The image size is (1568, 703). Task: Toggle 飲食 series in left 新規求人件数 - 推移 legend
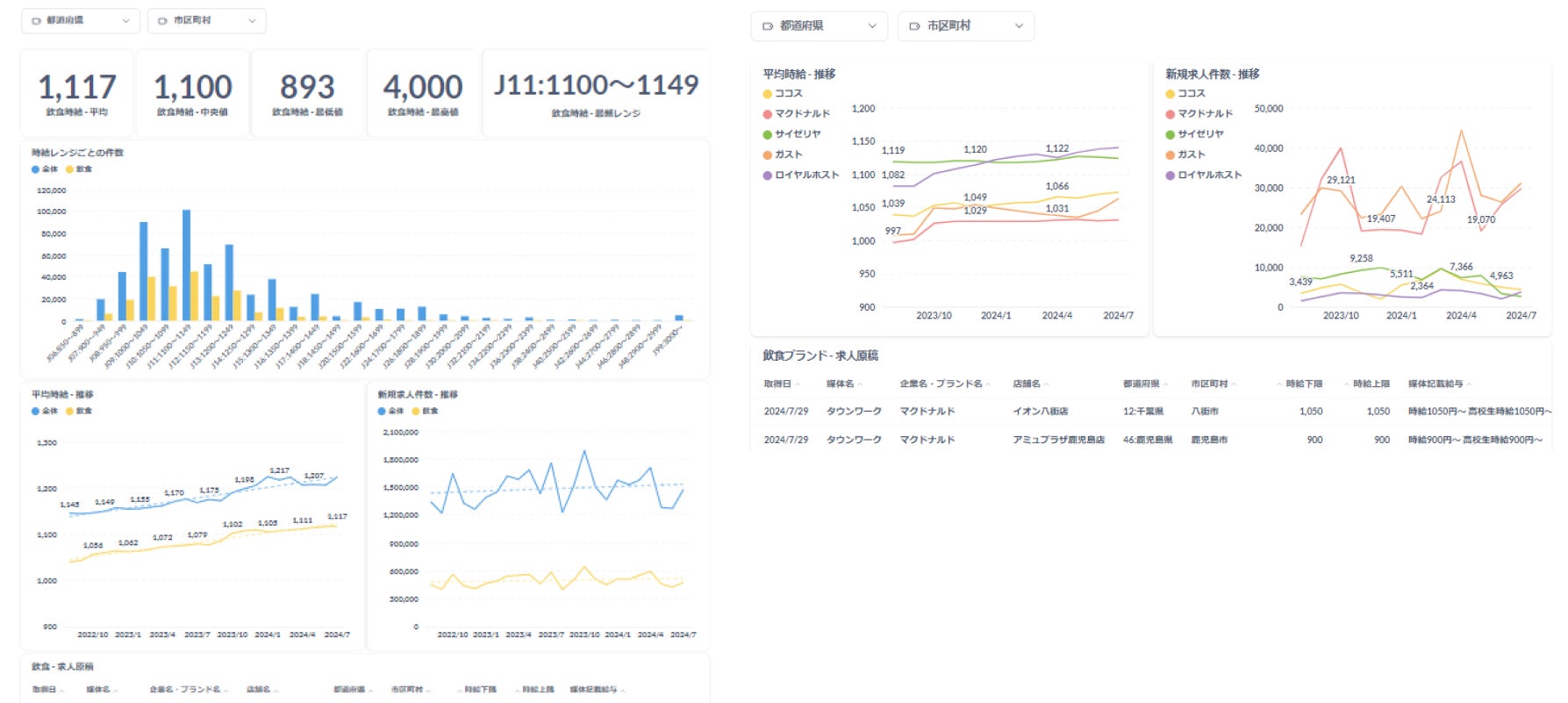click(x=426, y=411)
